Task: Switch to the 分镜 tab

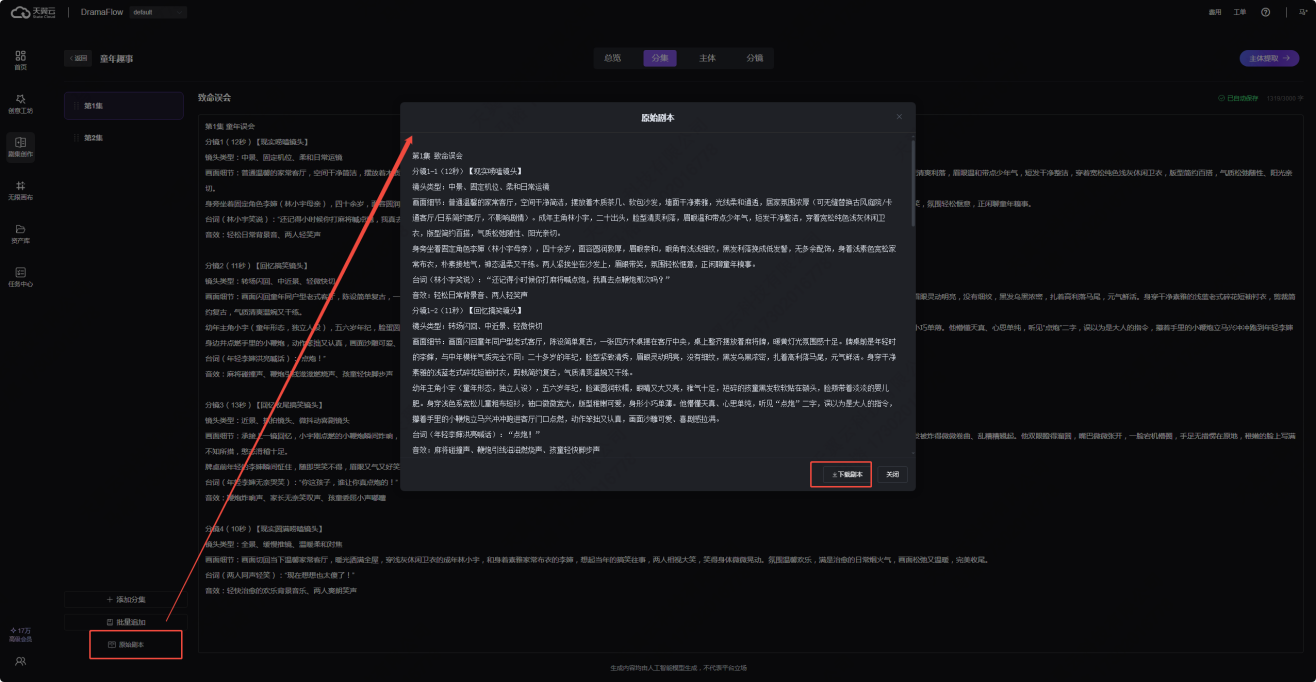Action: coord(754,58)
